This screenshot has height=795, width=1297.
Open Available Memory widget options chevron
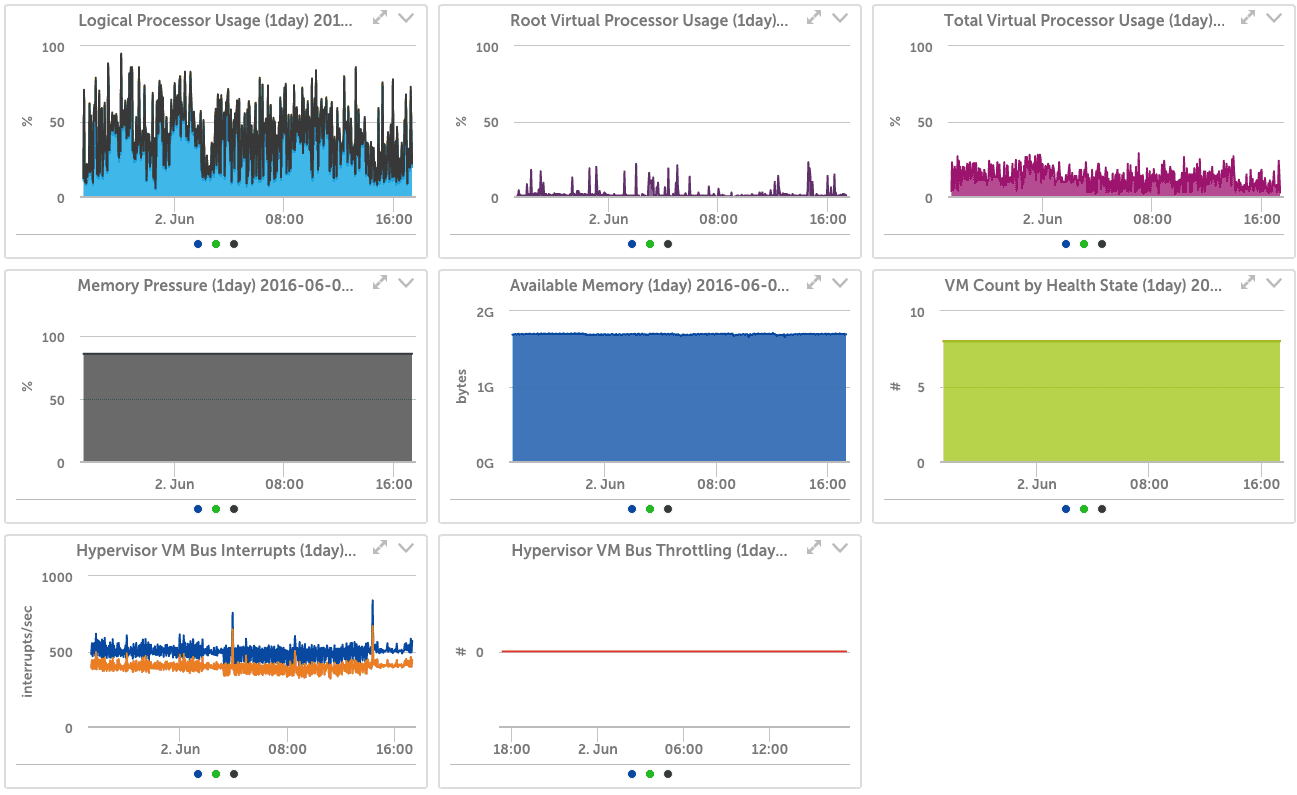point(840,283)
